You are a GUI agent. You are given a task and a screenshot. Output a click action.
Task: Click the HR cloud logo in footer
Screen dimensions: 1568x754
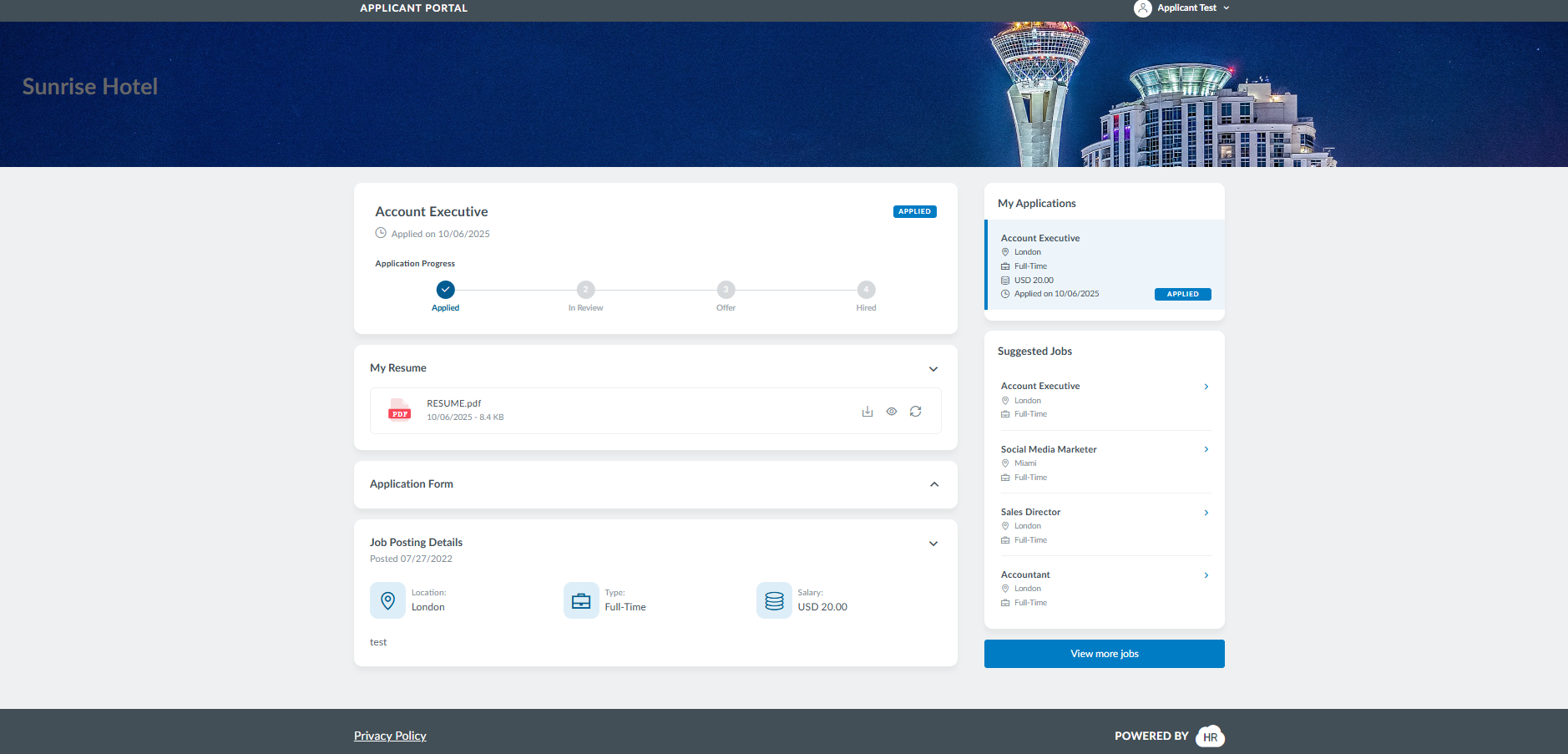click(1210, 736)
